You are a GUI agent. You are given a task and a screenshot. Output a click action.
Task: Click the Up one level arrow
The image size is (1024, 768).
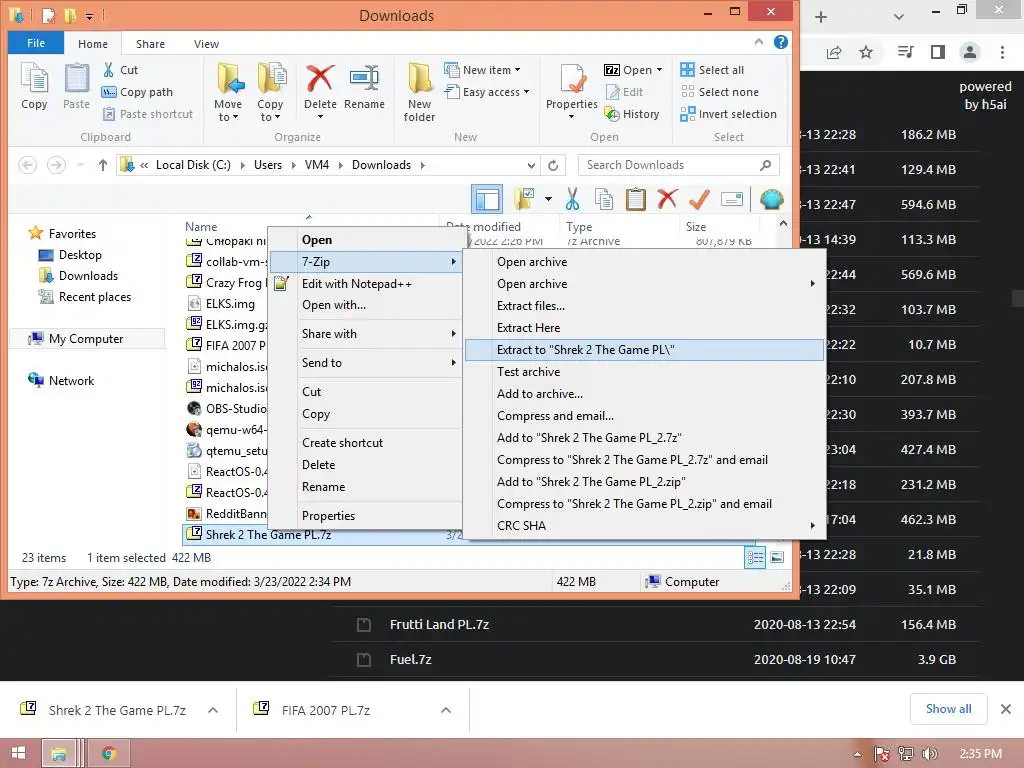pos(103,165)
